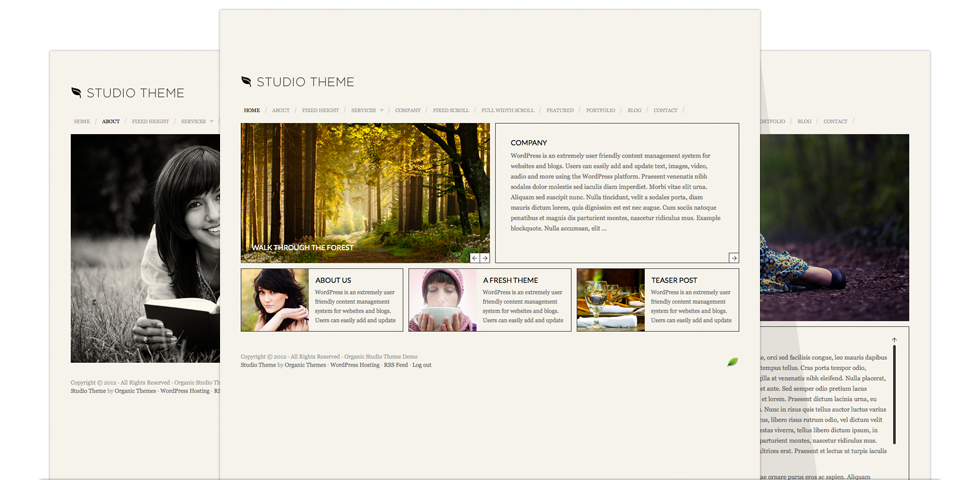Open the RSS Feed link in the center footer
The image size is (980, 480).
pyautogui.click(x=396, y=365)
